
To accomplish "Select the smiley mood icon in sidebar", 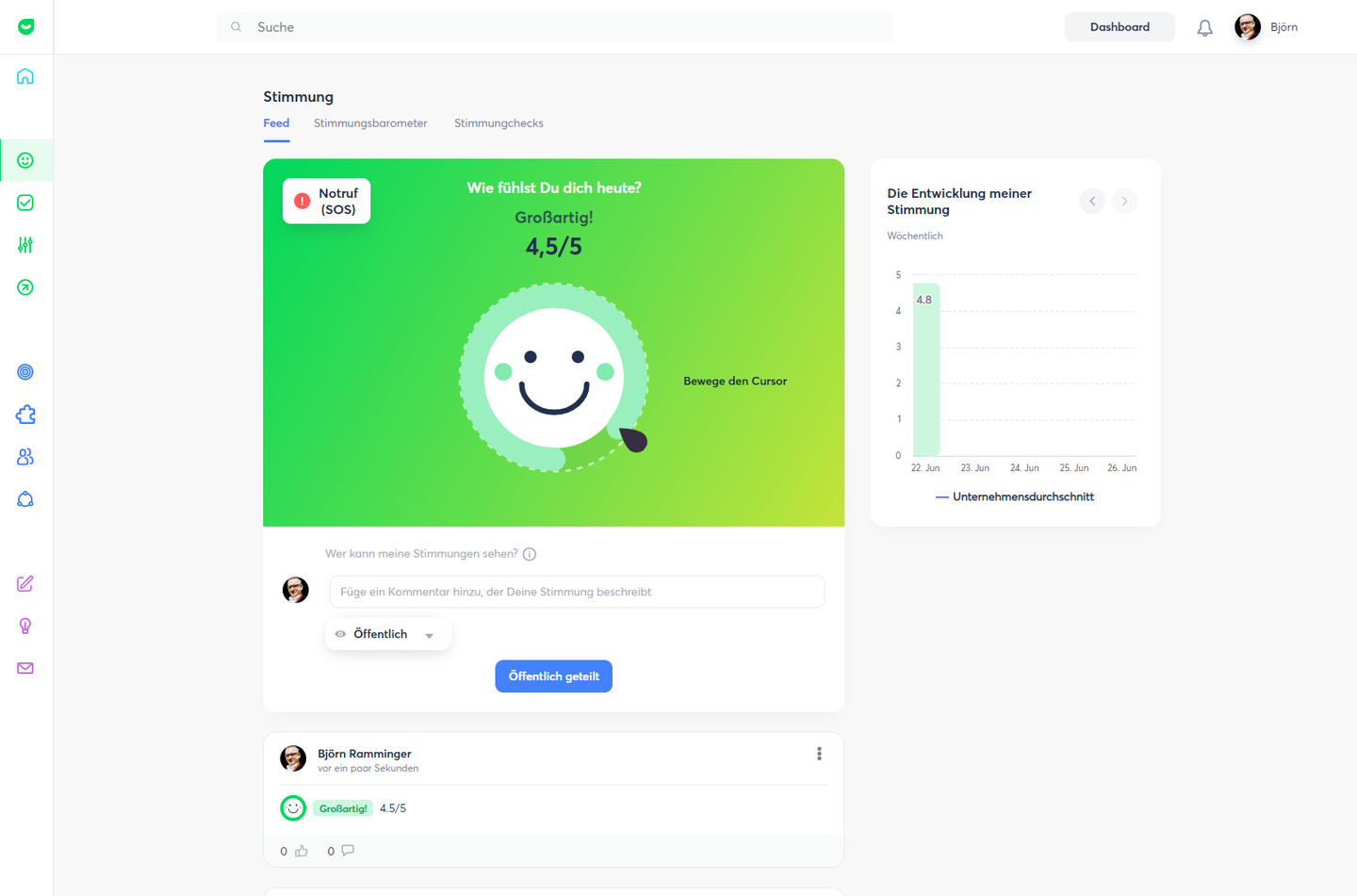I will coord(25,160).
